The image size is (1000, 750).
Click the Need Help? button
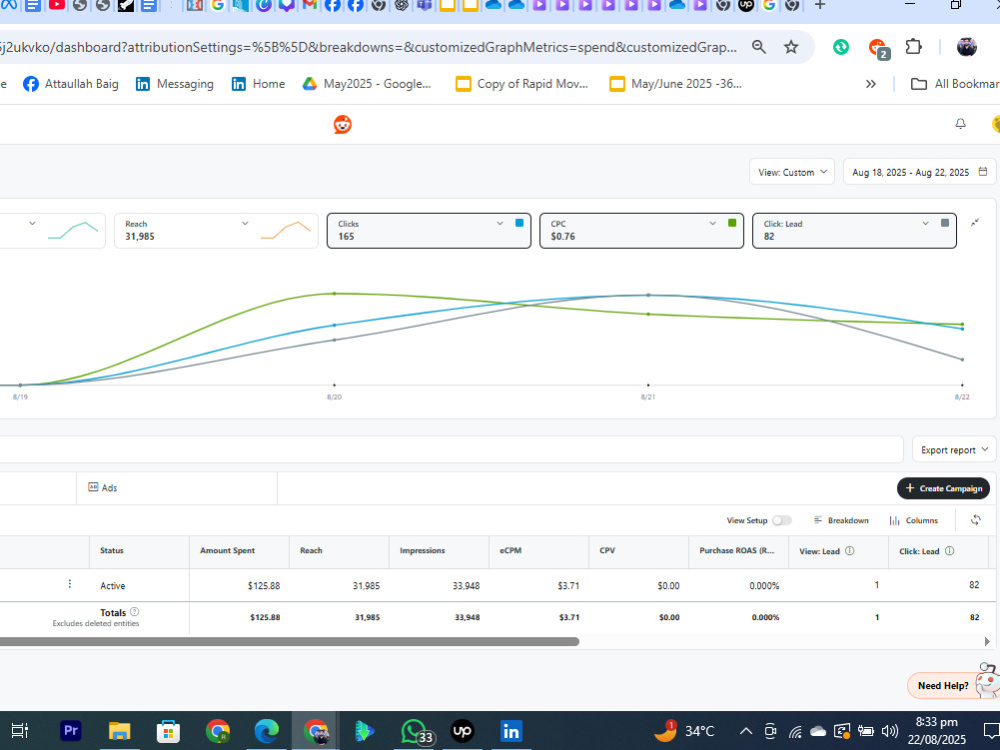(943, 686)
